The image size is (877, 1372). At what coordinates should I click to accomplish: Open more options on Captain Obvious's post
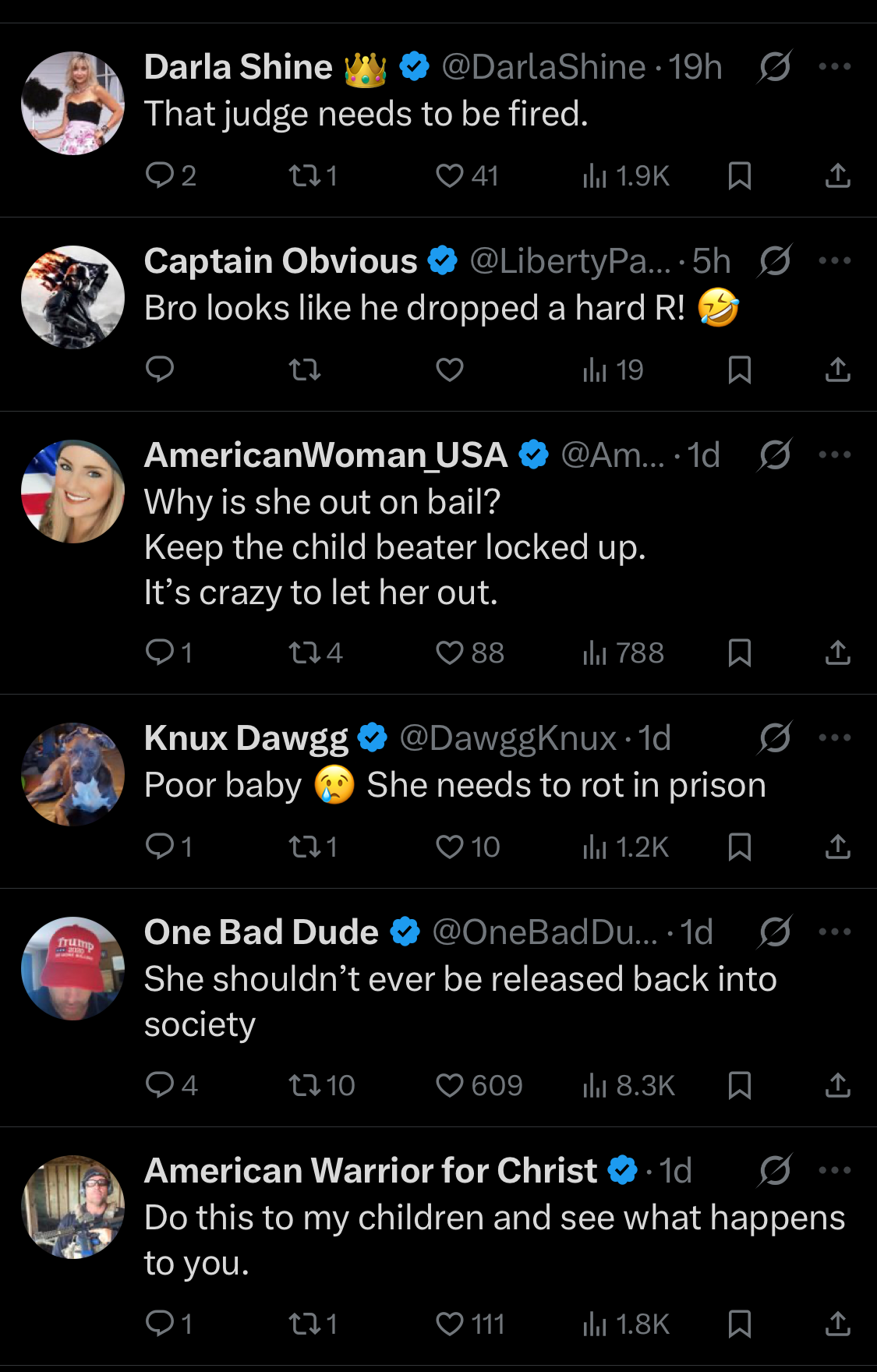[834, 261]
